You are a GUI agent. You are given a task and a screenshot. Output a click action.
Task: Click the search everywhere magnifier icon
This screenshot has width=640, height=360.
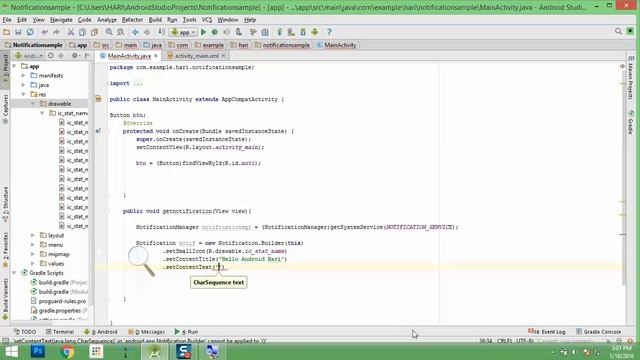pyautogui.click(x=618, y=31)
